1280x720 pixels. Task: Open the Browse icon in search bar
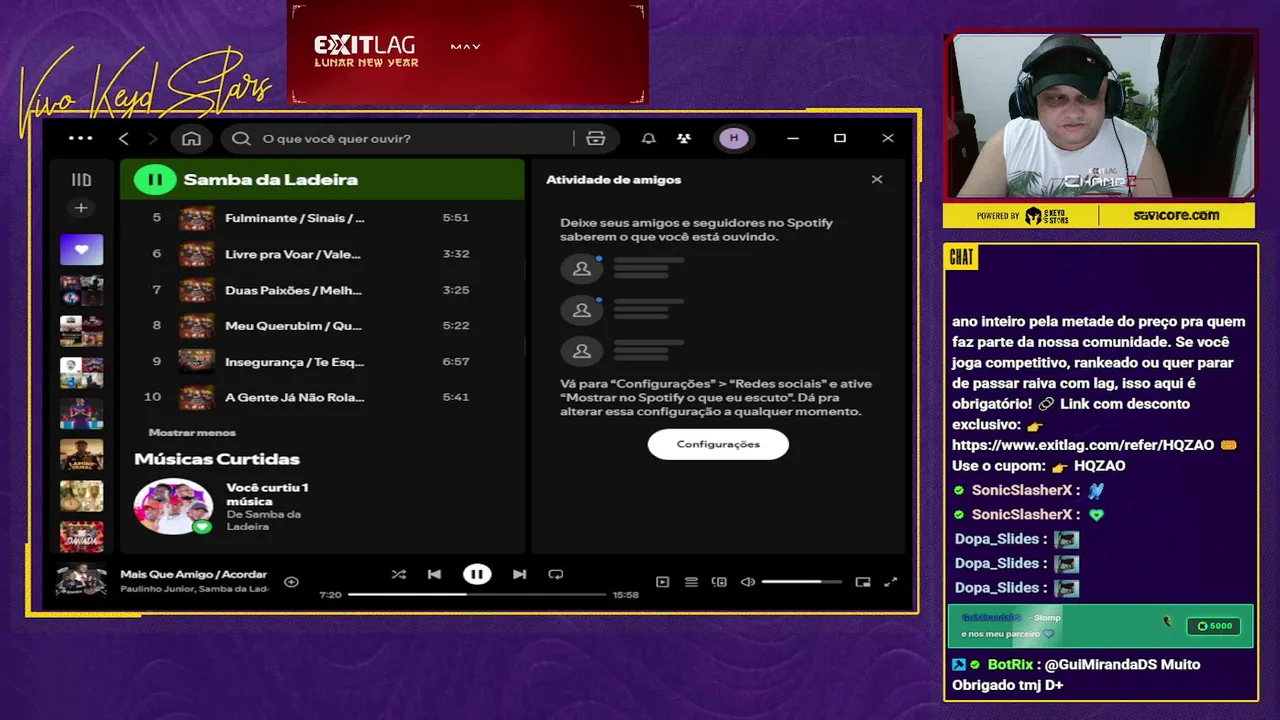(x=596, y=138)
